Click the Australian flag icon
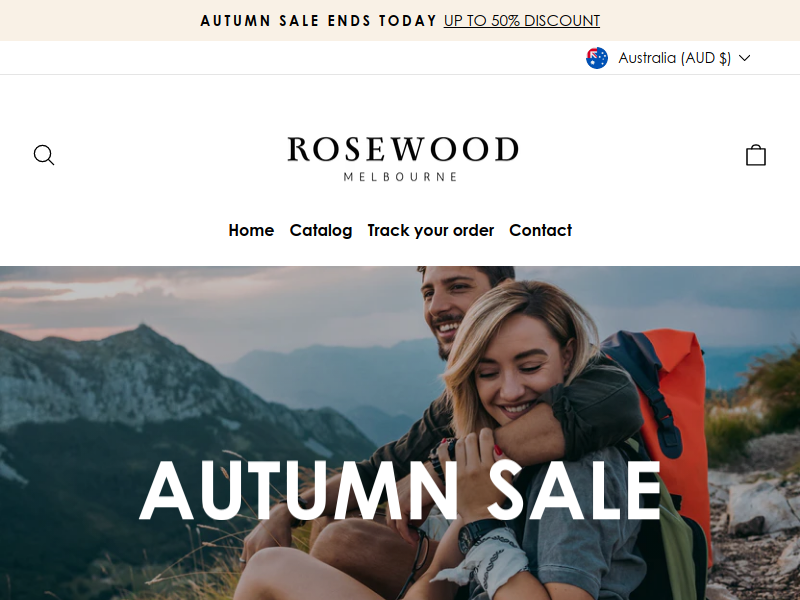The height and width of the screenshot is (600, 800). [596, 58]
